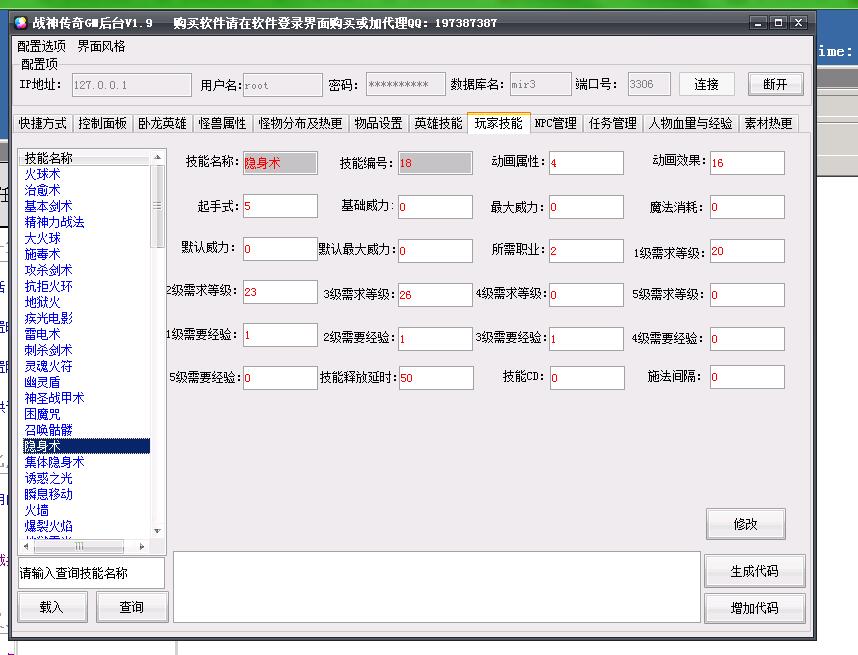Select the 人物血量与经验 tab

[x=690, y=124]
